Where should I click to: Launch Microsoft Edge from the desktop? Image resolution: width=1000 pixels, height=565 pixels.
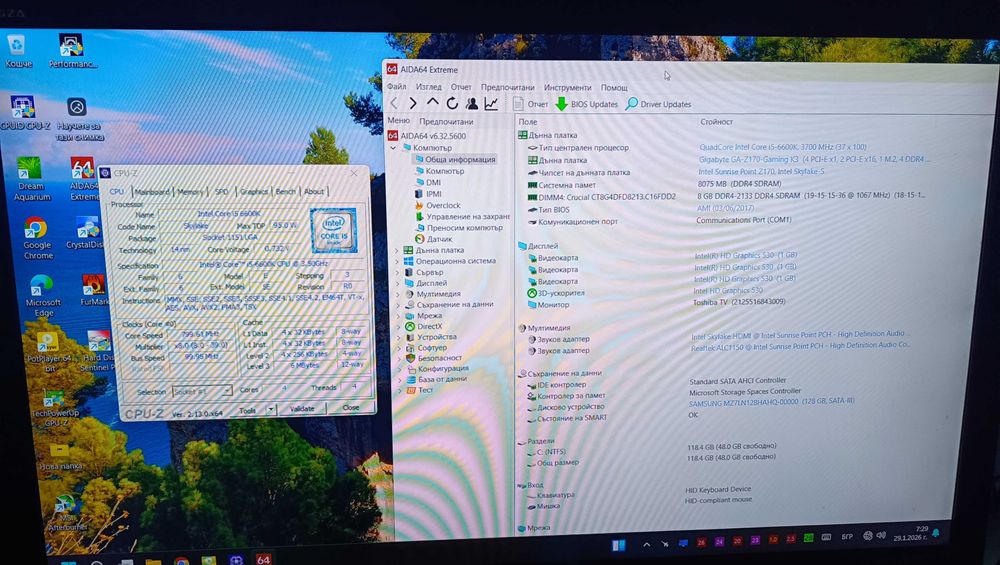point(42,295)
